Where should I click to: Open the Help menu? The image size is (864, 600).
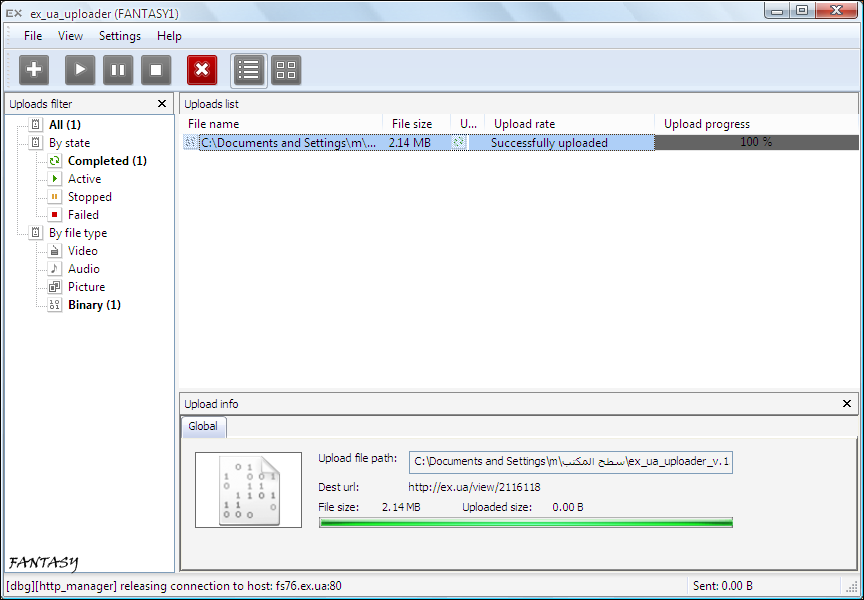[x=169, y=36]
